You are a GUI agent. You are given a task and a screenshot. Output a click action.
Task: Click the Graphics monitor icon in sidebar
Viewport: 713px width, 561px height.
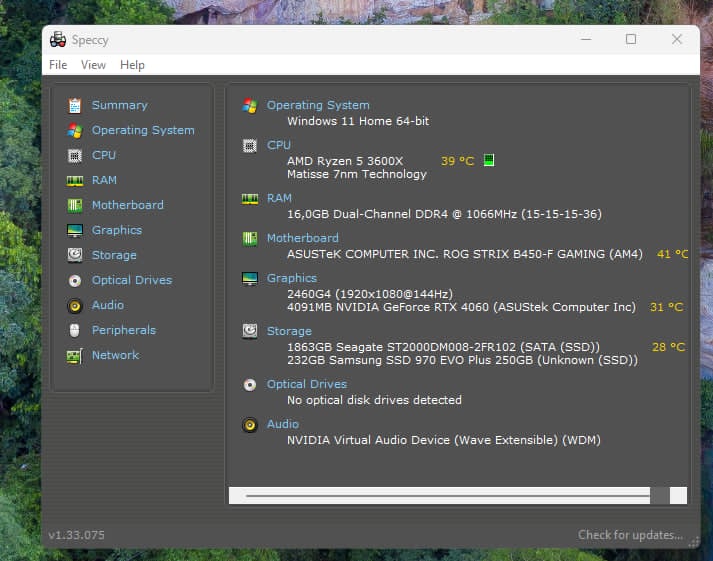click(x=75, y=230)
